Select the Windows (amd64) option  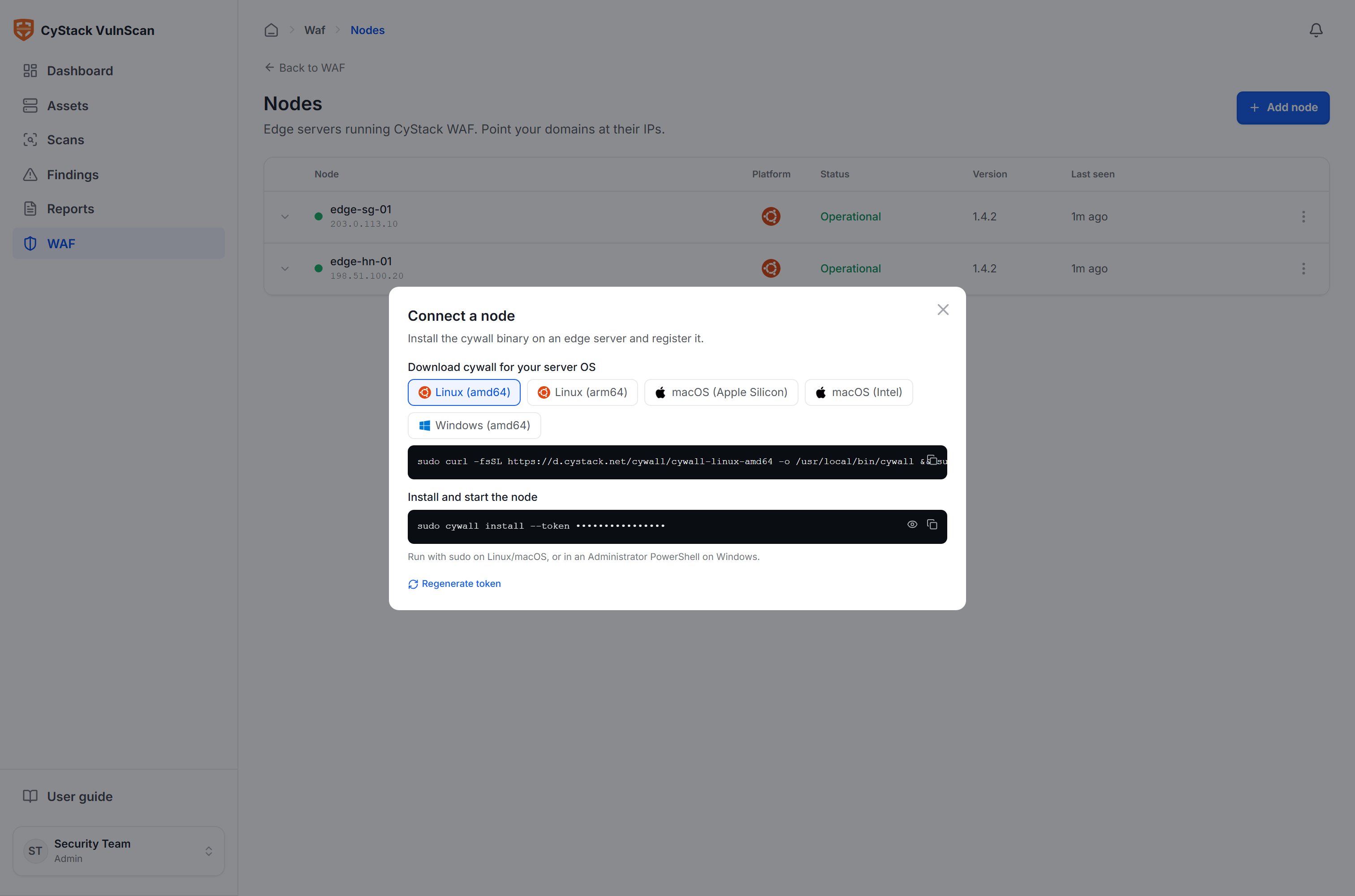[x=475, y=426]
